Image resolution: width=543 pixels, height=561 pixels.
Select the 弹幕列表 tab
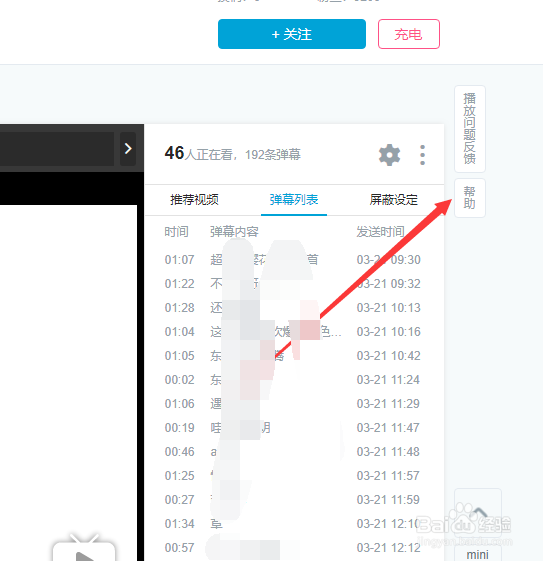pos(294,199)
